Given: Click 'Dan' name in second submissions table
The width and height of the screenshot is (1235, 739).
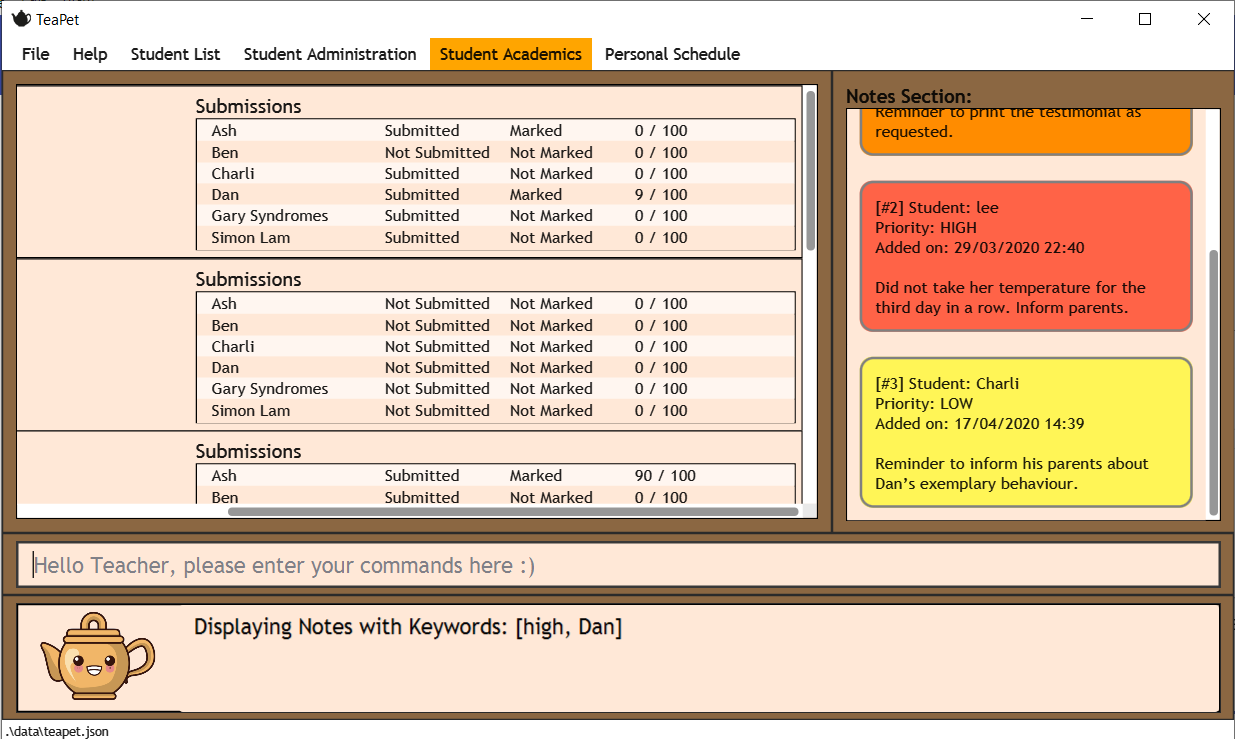Looking at the screenshot, I should [x=225, y=368].
